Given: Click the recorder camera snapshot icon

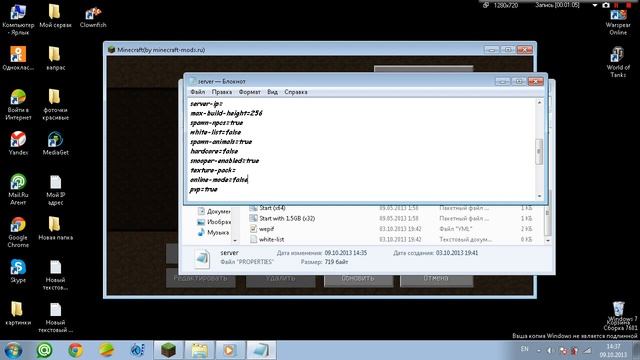Looking at the screenshot, I should (606, 5).
